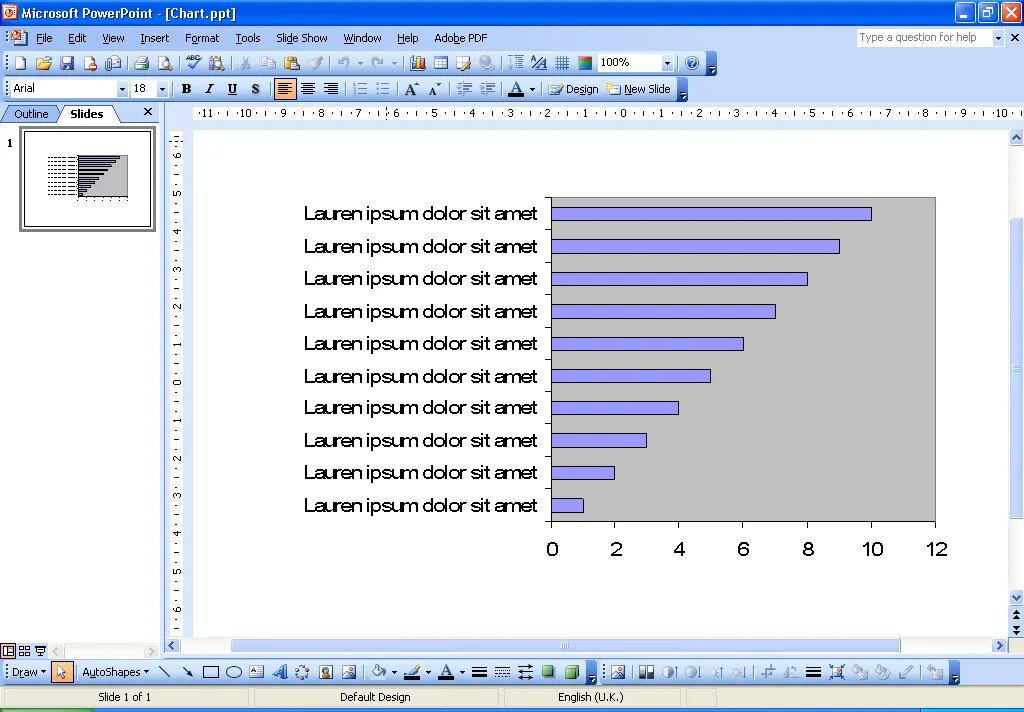1024x712 pixels.
Task: Click the Fill Color paint bucket
Action: (x=378, y=672)
